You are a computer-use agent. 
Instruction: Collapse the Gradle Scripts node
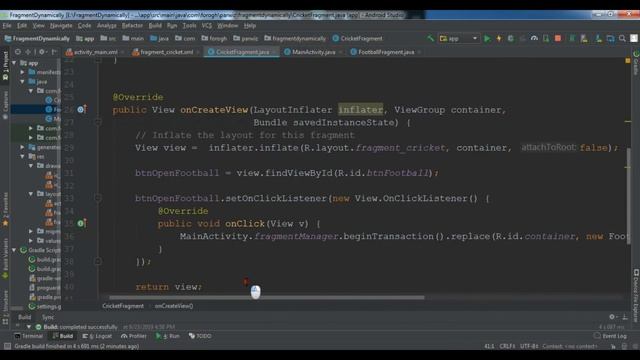point(15,250)
